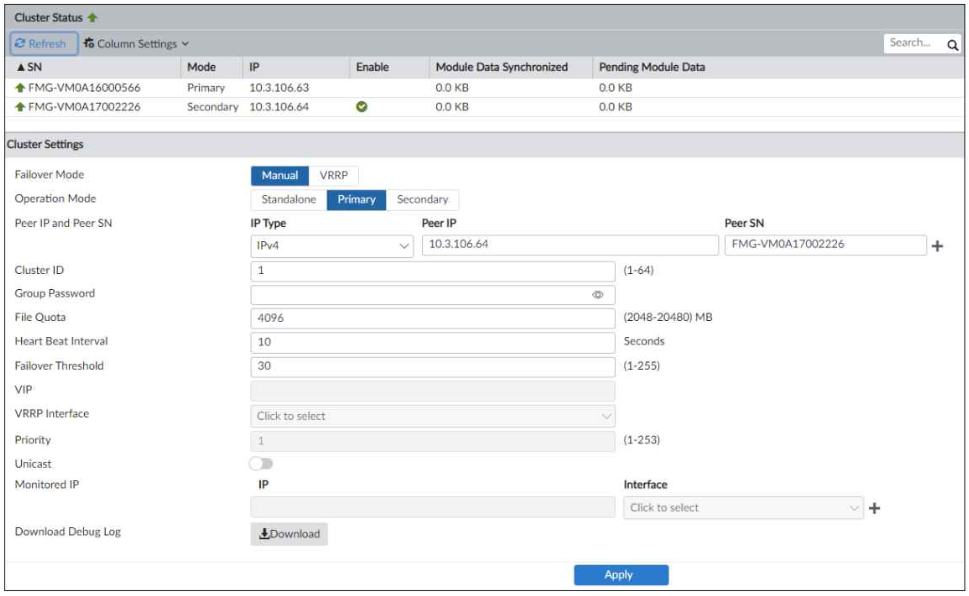969x596 pixels.
Task: Open the Column Settings dropdown
Action: pyautogui.click(x=136, y=44)
